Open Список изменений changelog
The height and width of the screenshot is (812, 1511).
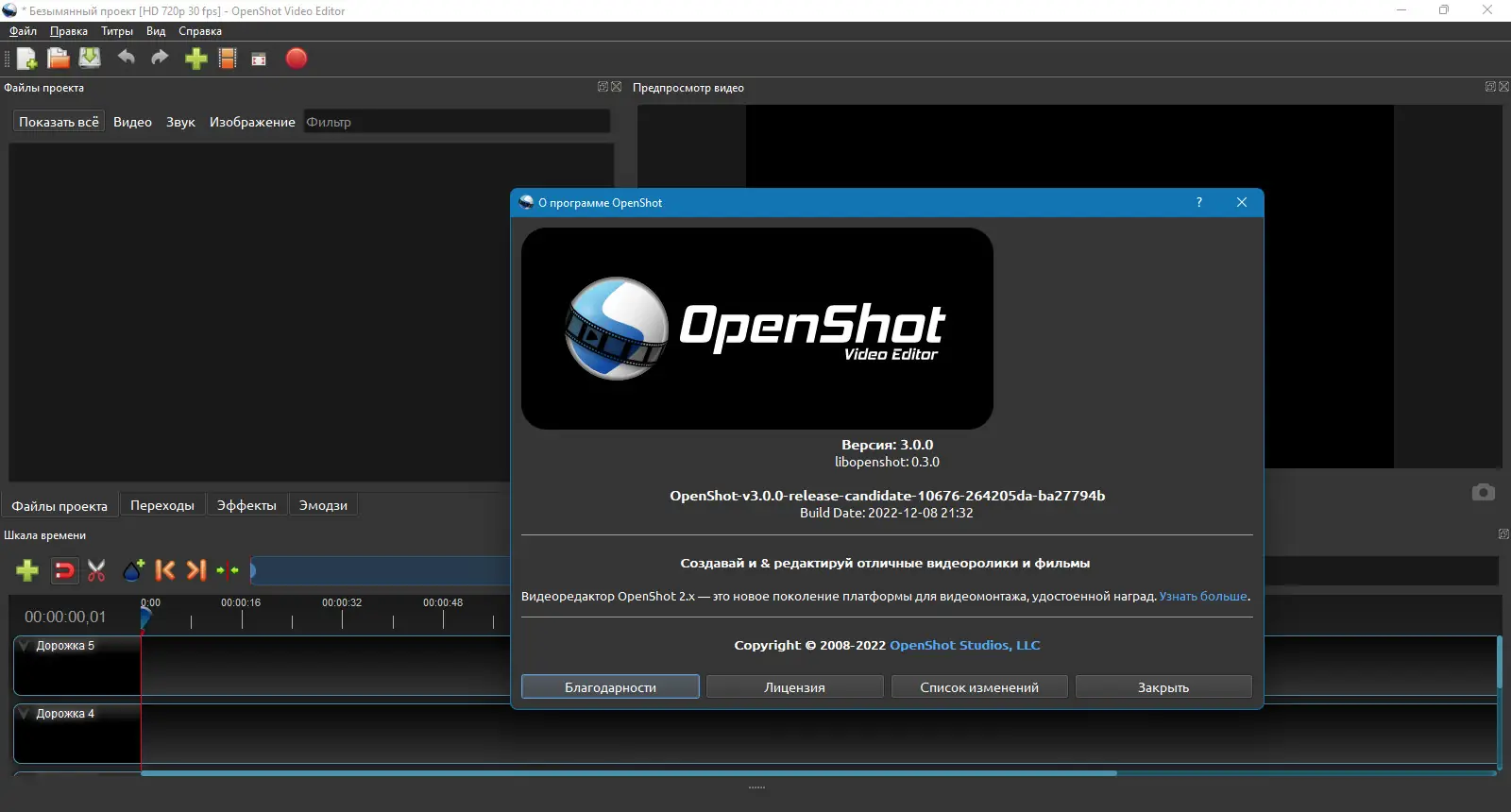pos(979,687)
